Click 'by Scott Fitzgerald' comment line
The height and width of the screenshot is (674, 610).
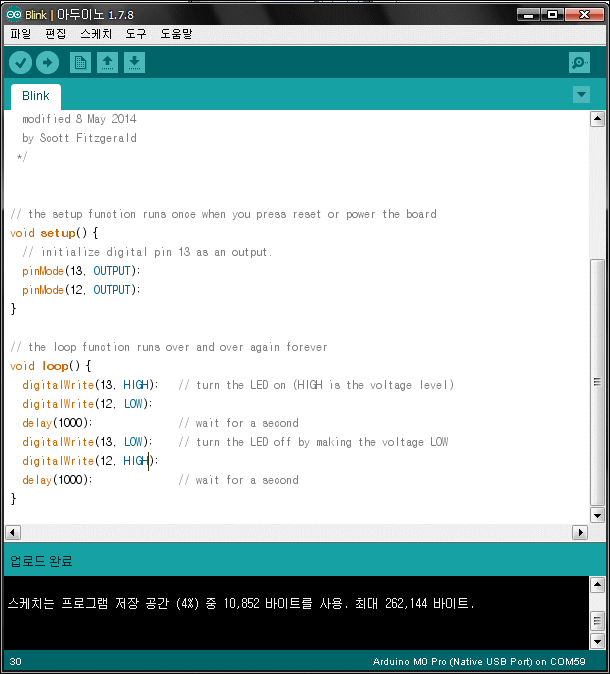click(80, 138)
